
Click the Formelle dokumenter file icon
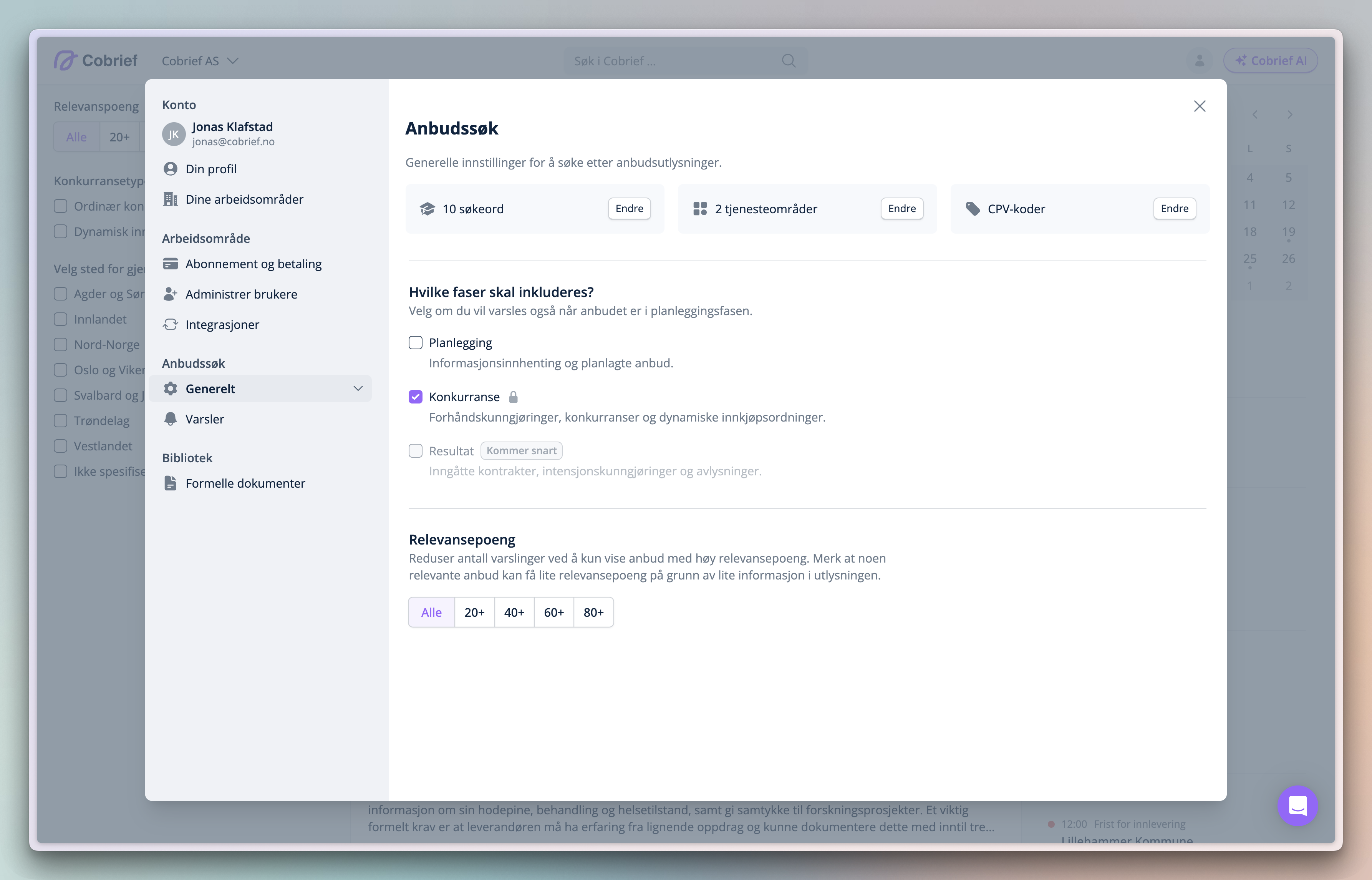click(x=170, y=483)
